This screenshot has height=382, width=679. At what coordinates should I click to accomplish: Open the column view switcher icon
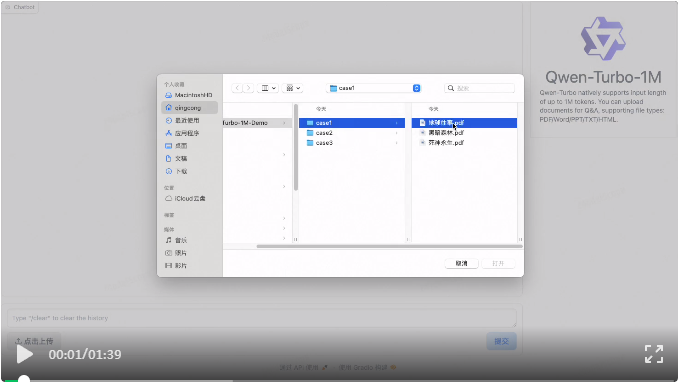click(x=268, y=88)
